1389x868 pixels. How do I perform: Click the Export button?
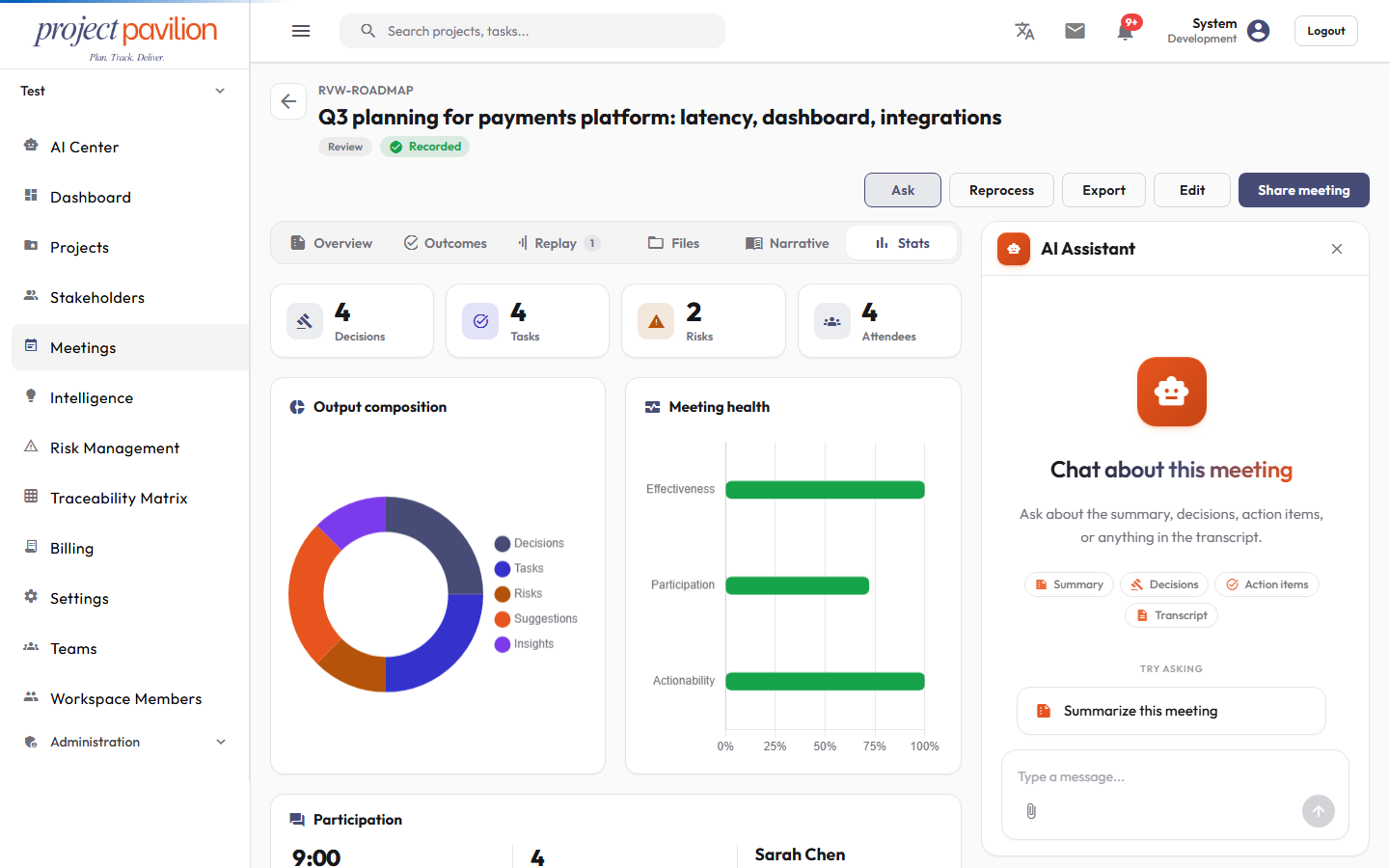click(1103, 190)
